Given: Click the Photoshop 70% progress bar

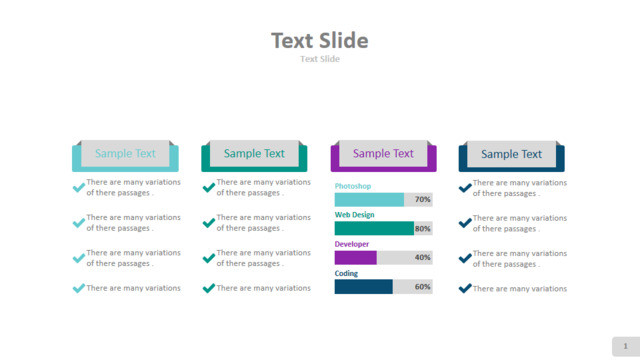Looking at the screenshot, I should (384, 200).
